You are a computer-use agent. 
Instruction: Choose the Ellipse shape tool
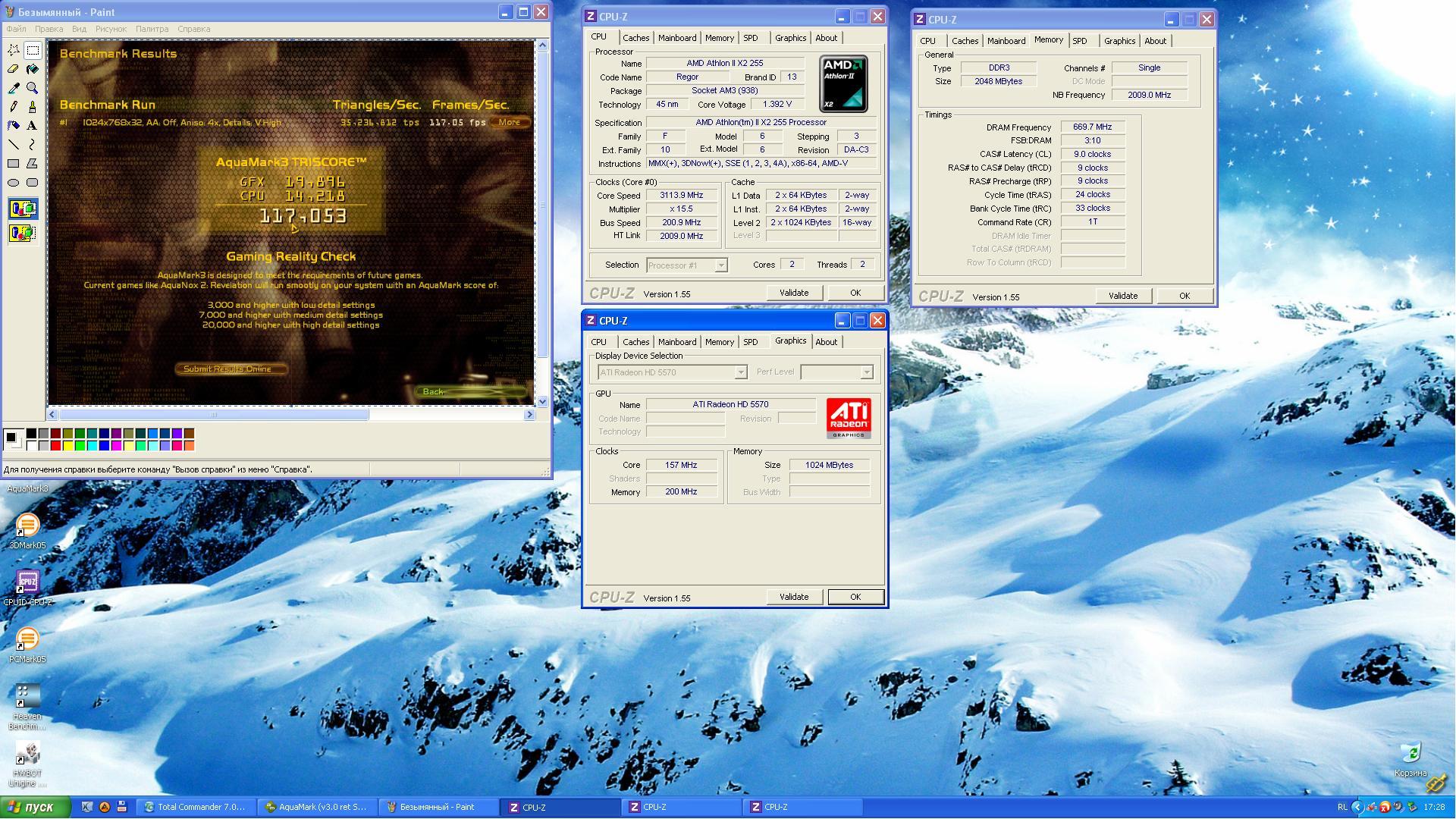click(x=14, y=183)
